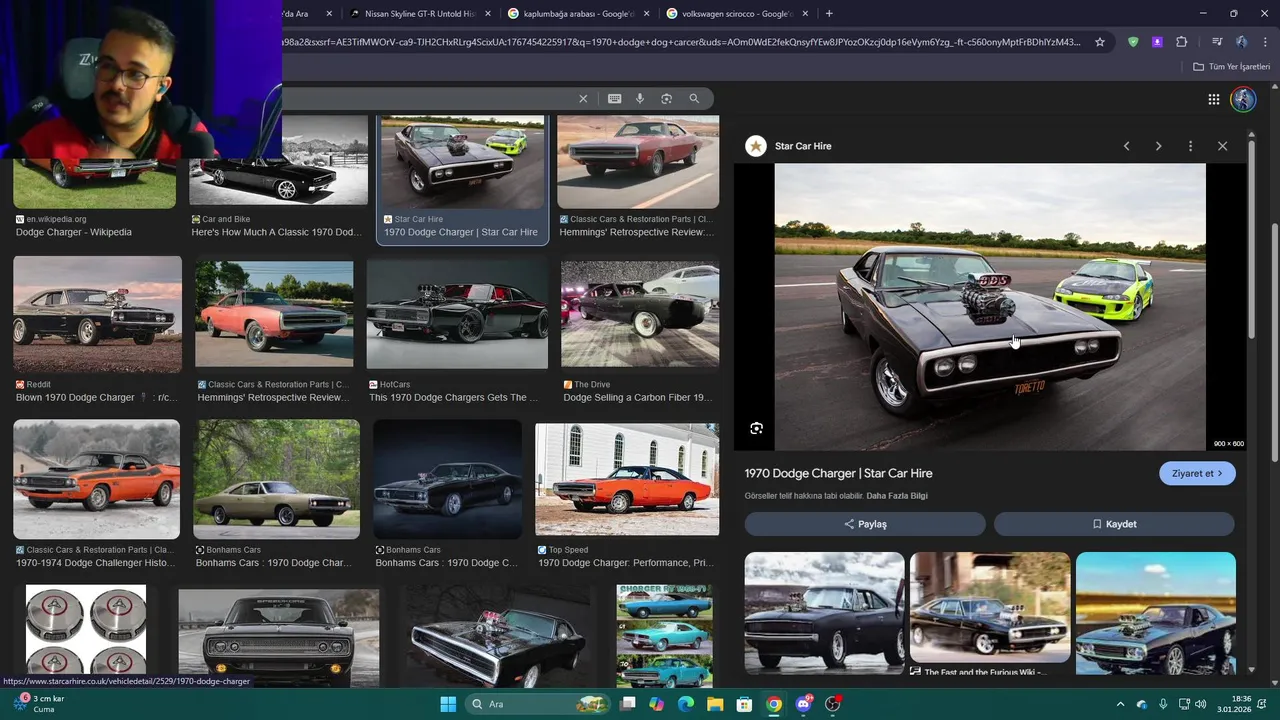Image resolution: width=1280 pixels, height=720 pixels.
Task: Open the HotCars 1970 Dodge Chargers image
Action: click(457, 314)
